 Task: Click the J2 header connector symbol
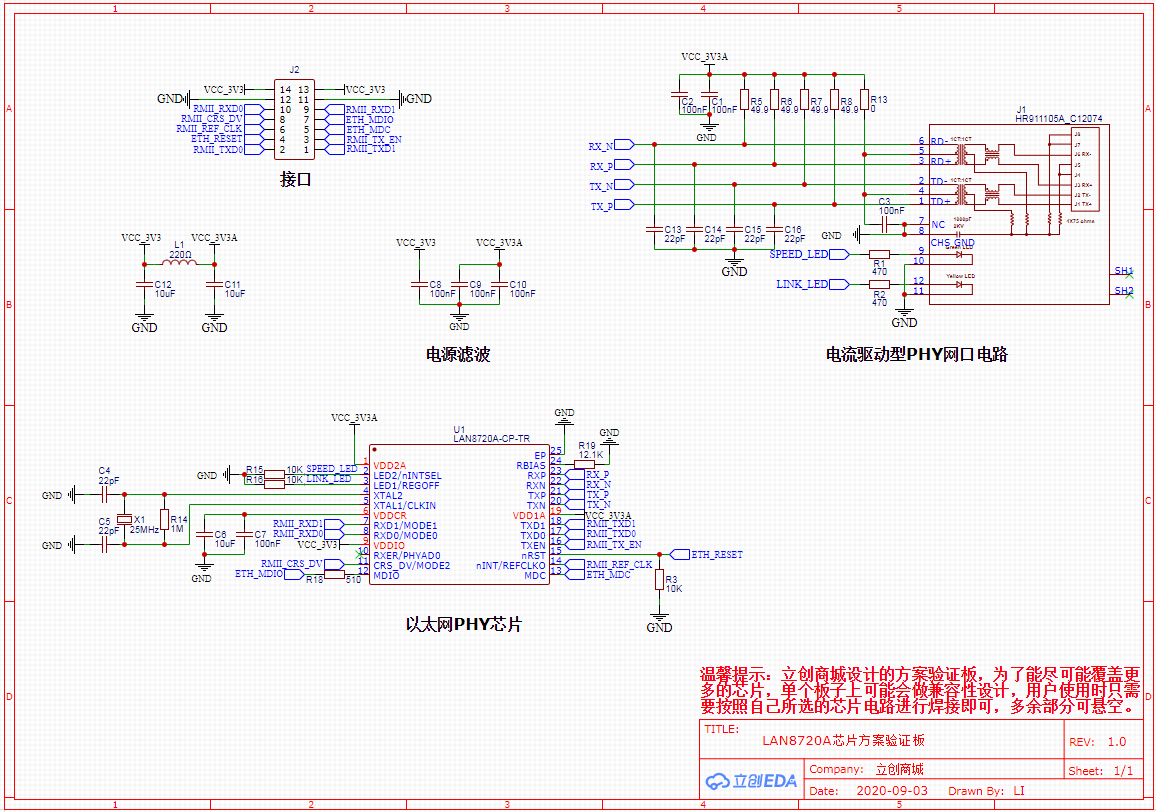pyautogui.click(x=294, y=119)
